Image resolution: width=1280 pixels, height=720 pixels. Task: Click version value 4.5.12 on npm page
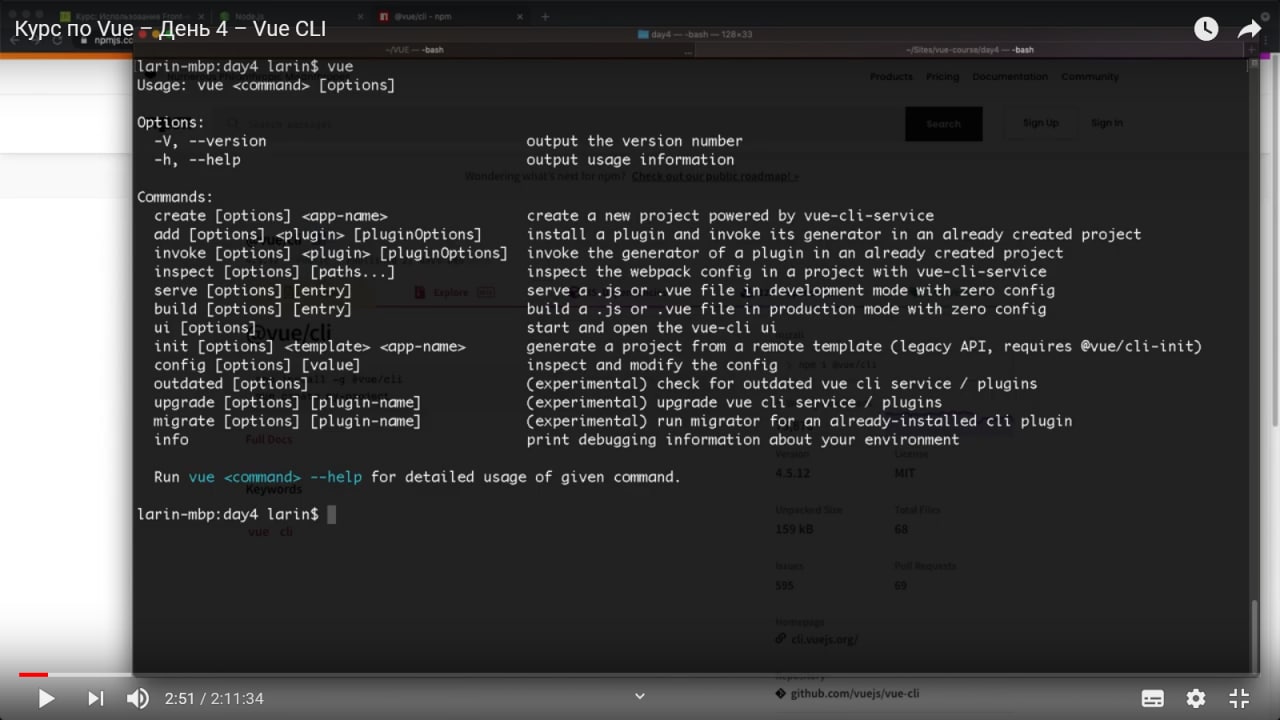[792, 473]
